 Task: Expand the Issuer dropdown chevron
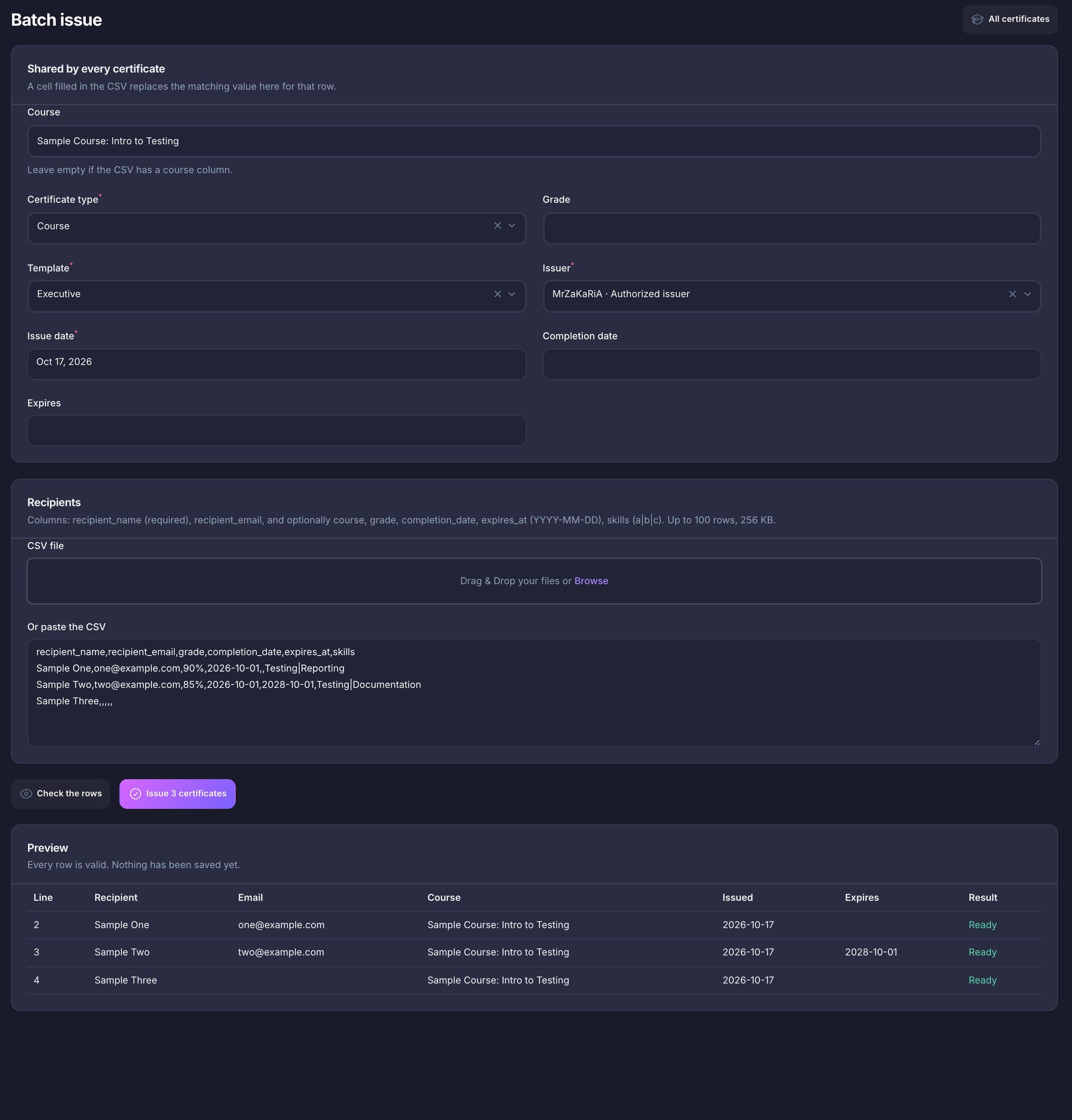click(x=1027, y=294)
